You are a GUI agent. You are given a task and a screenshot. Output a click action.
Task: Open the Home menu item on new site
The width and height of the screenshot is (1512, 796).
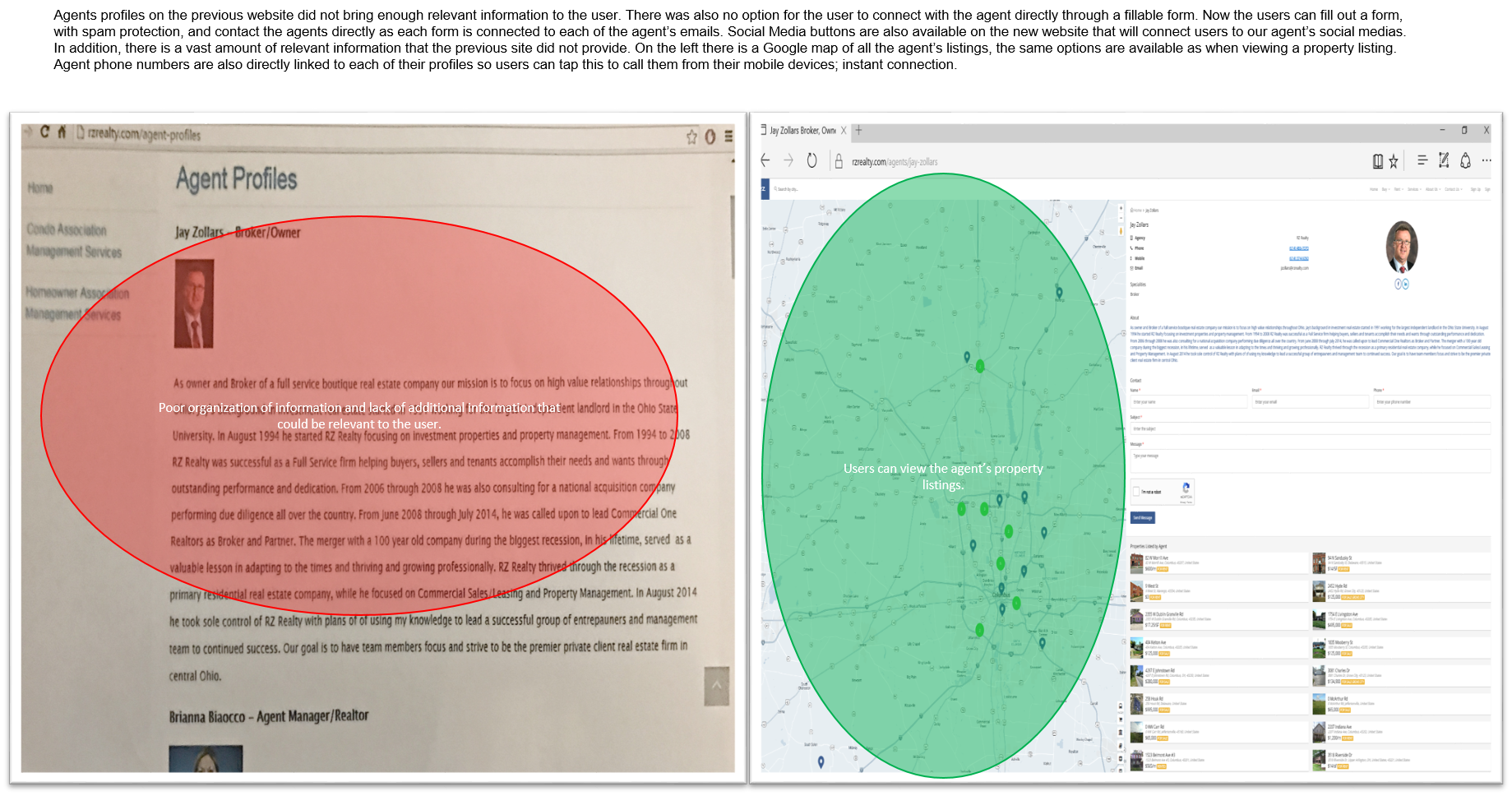1373,189
